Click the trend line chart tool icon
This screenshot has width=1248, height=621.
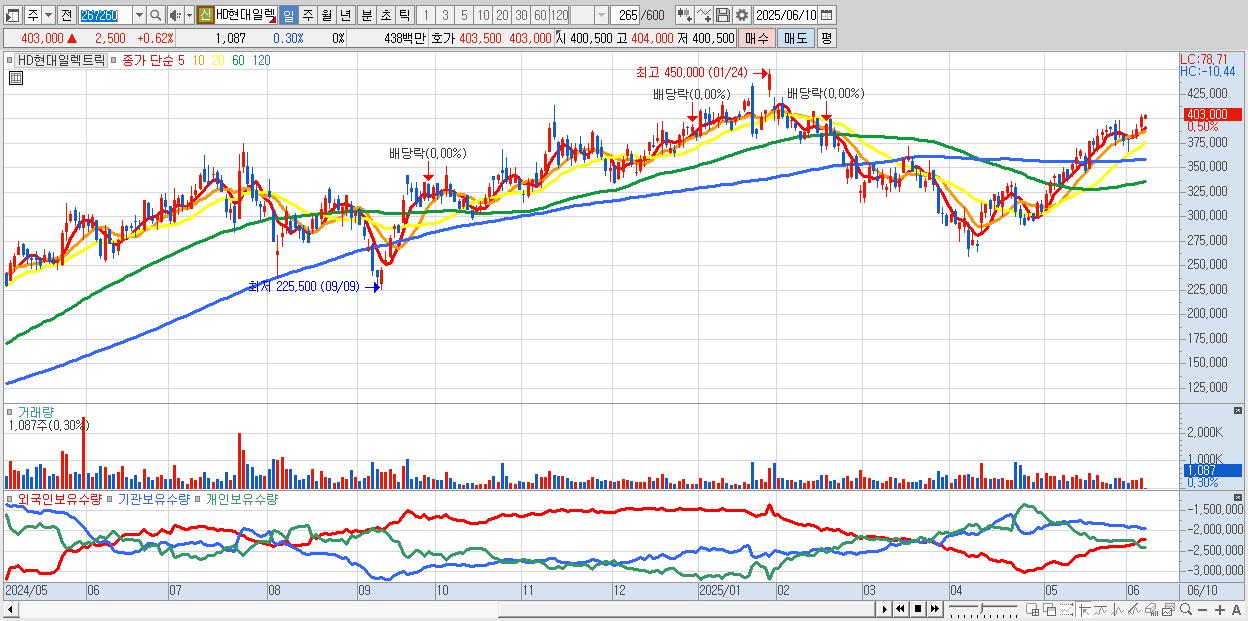pos(1101,609)
